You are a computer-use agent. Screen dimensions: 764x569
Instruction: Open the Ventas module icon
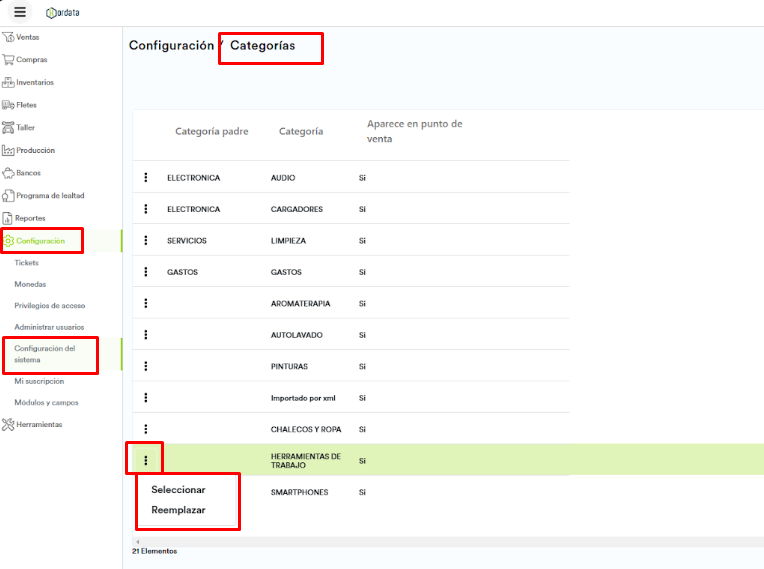(x=8, y=37)
